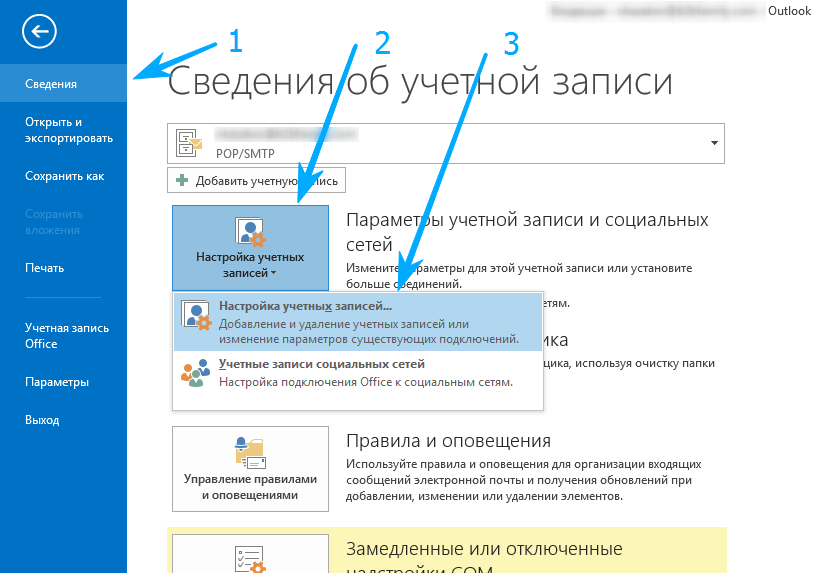Screen dimensions: 827x573
Task: Click the POP/SMTP account type text
Action: pyautogui.click(x=245, y=154)
